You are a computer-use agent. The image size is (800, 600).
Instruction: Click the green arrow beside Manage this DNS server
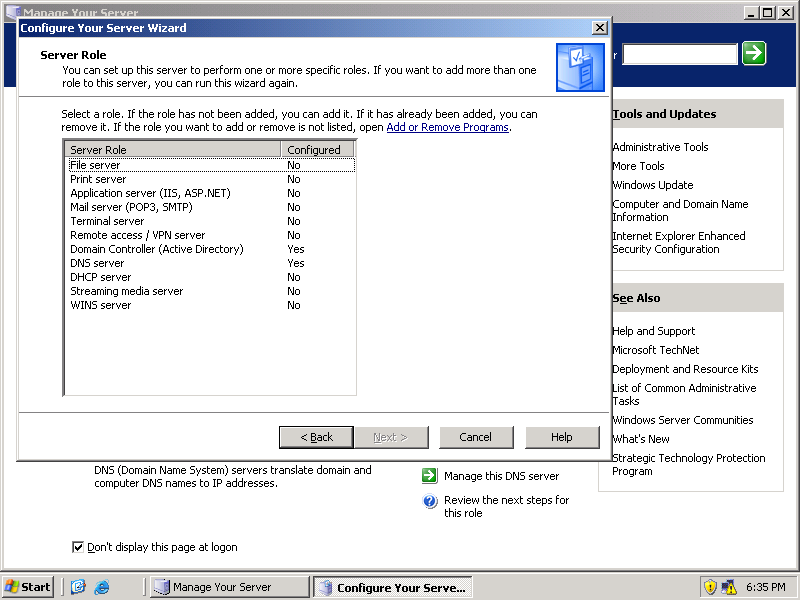point(429,476)
